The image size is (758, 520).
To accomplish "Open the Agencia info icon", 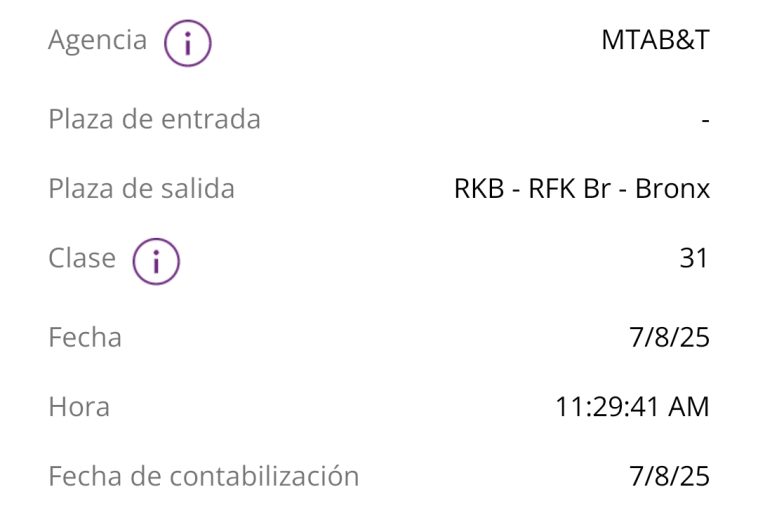I will [x=188, y=44].
